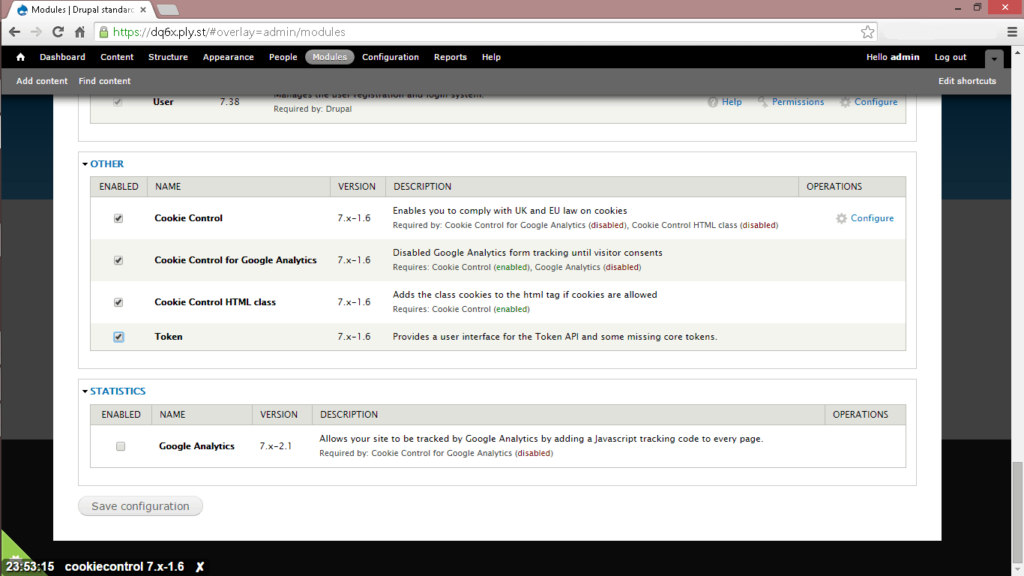Open Configure link for Cookie Control
The height and width of the screenshot is (576, 1024).
pos(872,218)
